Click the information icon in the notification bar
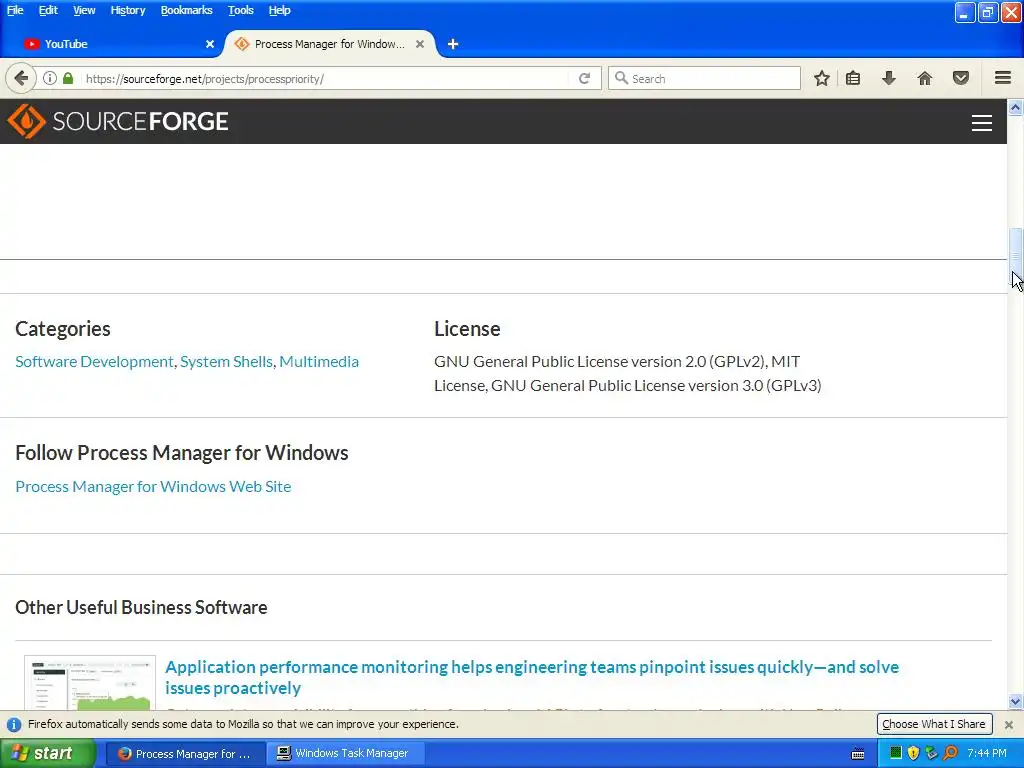This screenshot has width=1024, height=768. click(x=14, y=724)
